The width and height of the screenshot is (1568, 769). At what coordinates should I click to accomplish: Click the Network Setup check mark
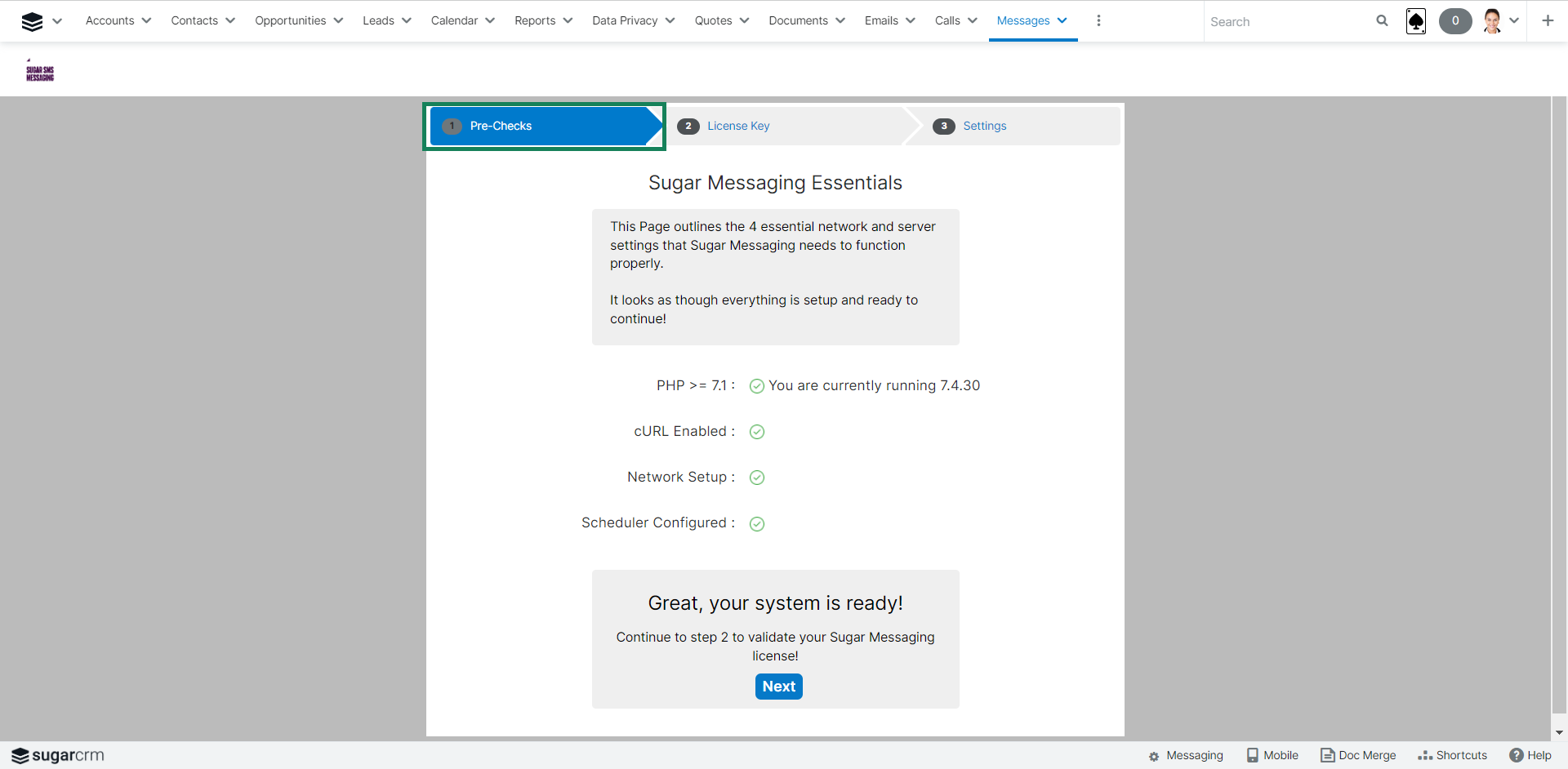[x=757, y=478]
